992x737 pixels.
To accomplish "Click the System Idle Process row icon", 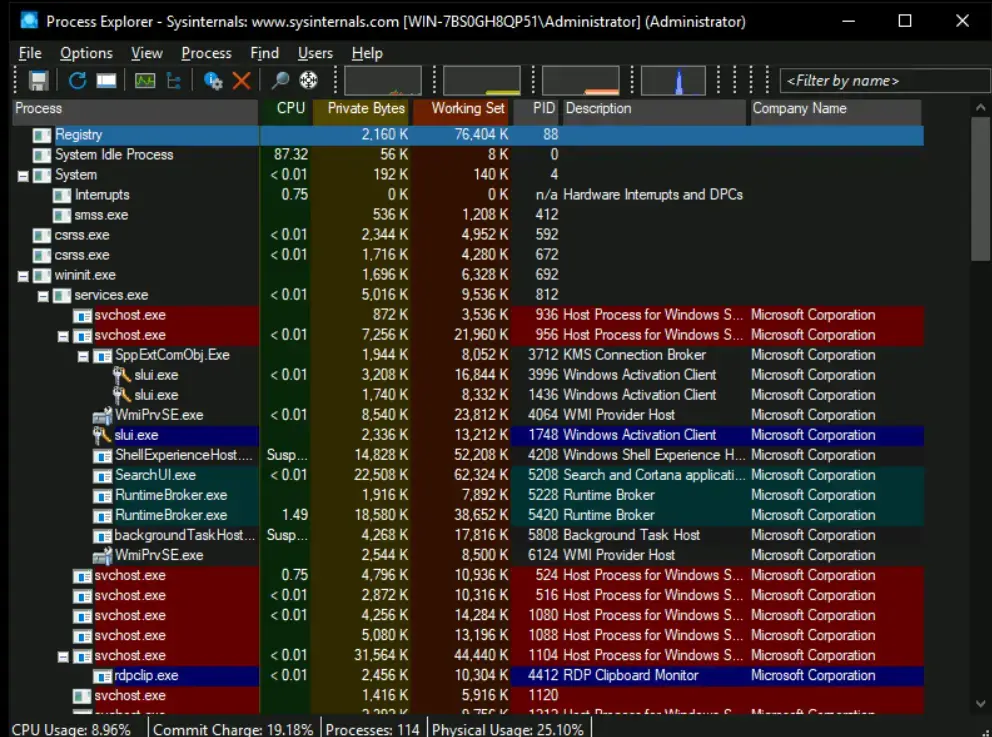I will (x=42, y=155).
